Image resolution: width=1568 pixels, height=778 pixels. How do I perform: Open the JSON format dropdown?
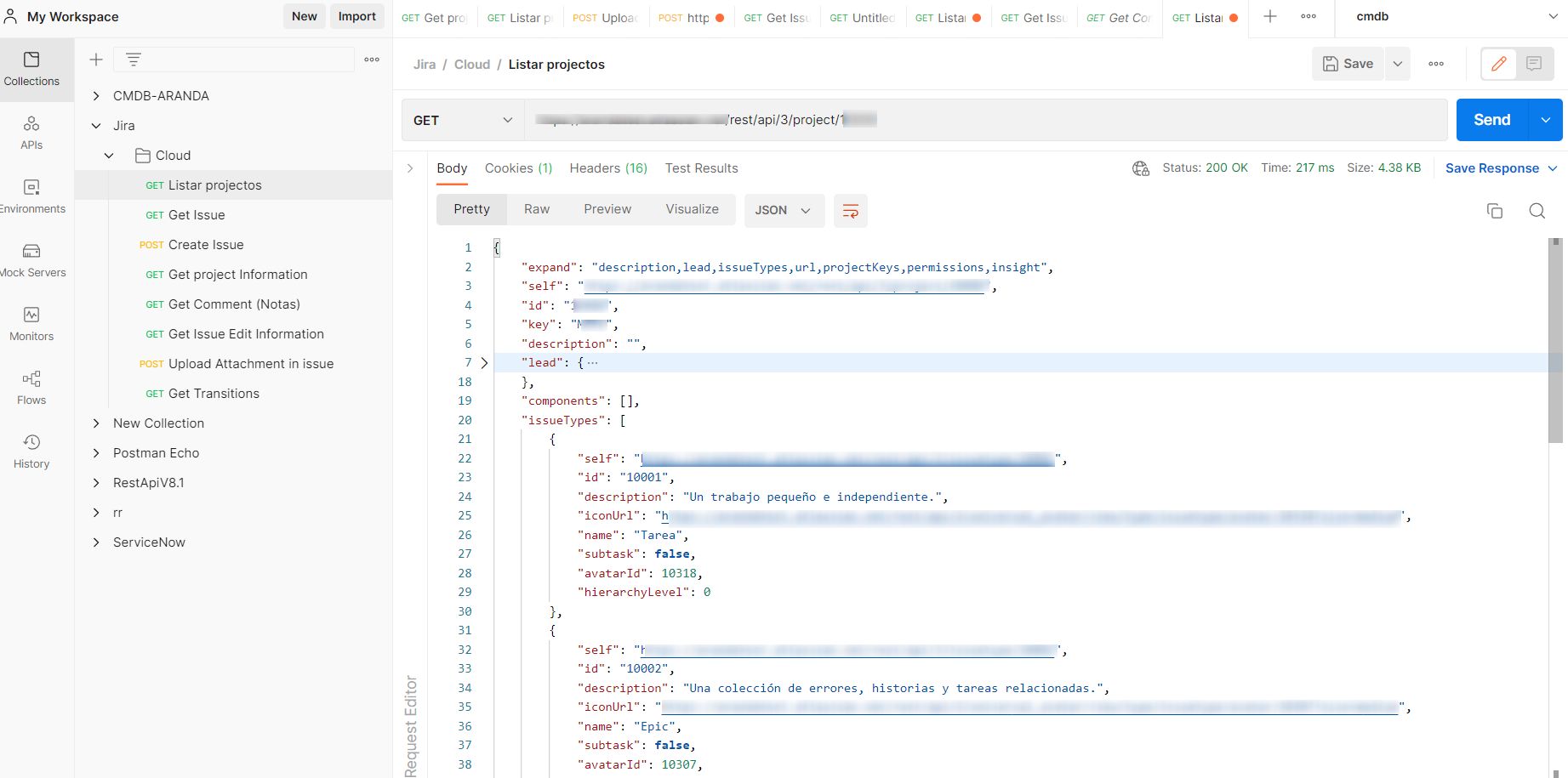coord(784,210)
